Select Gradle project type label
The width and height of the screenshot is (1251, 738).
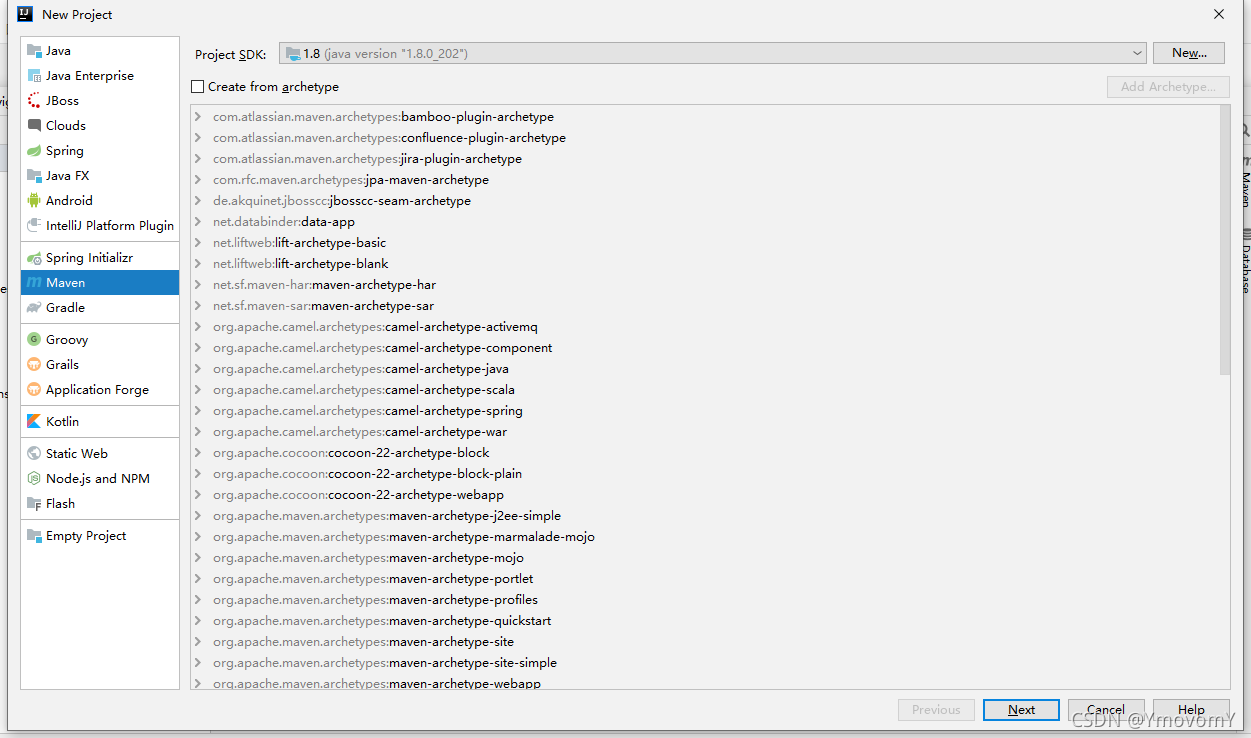(x=65, y=308)
